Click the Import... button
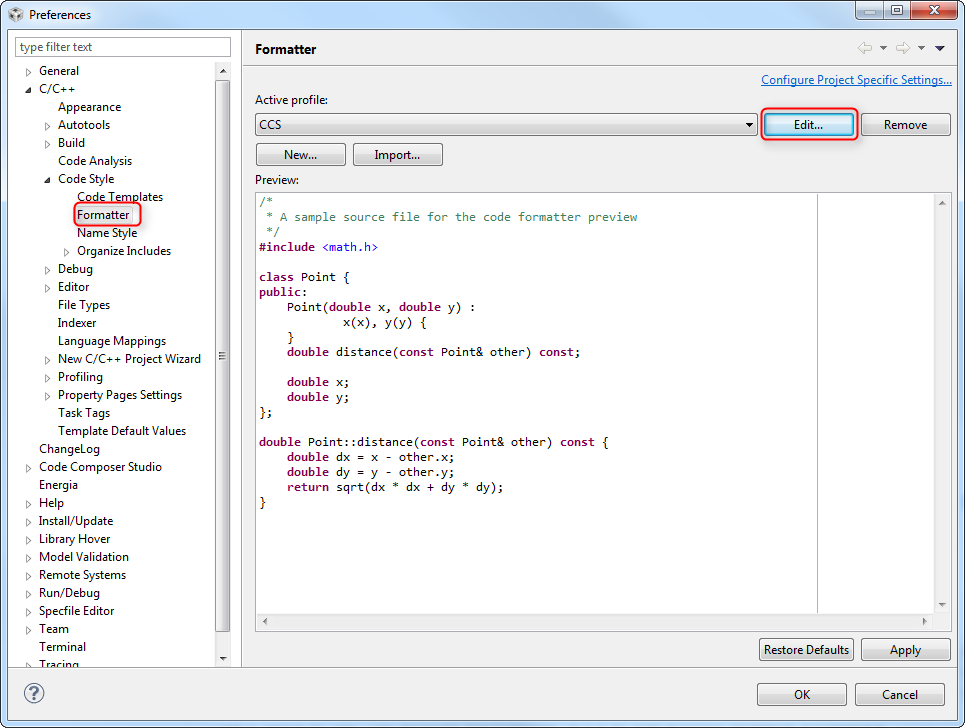 (398, 154)
